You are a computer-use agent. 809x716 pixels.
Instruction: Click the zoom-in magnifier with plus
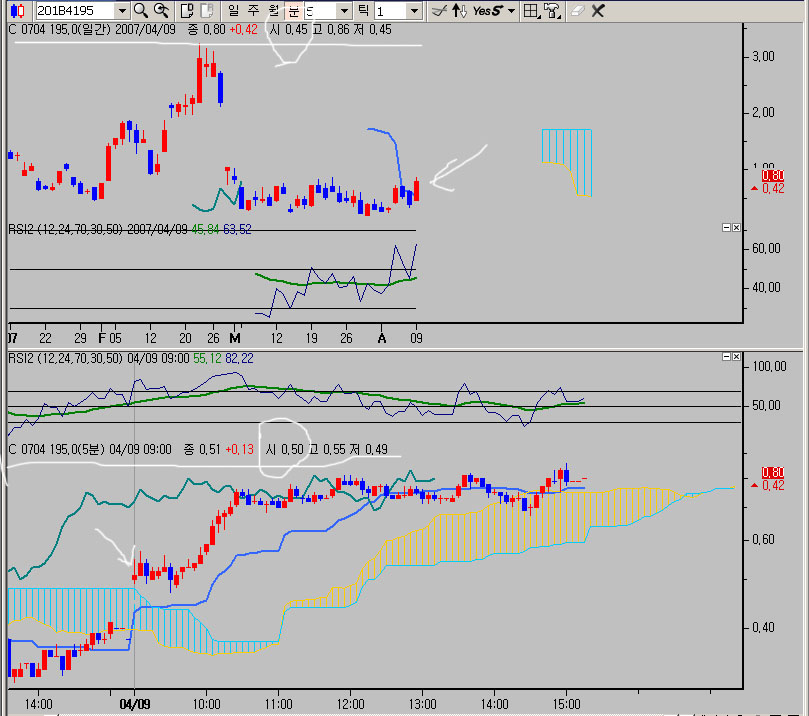(160, 11)
